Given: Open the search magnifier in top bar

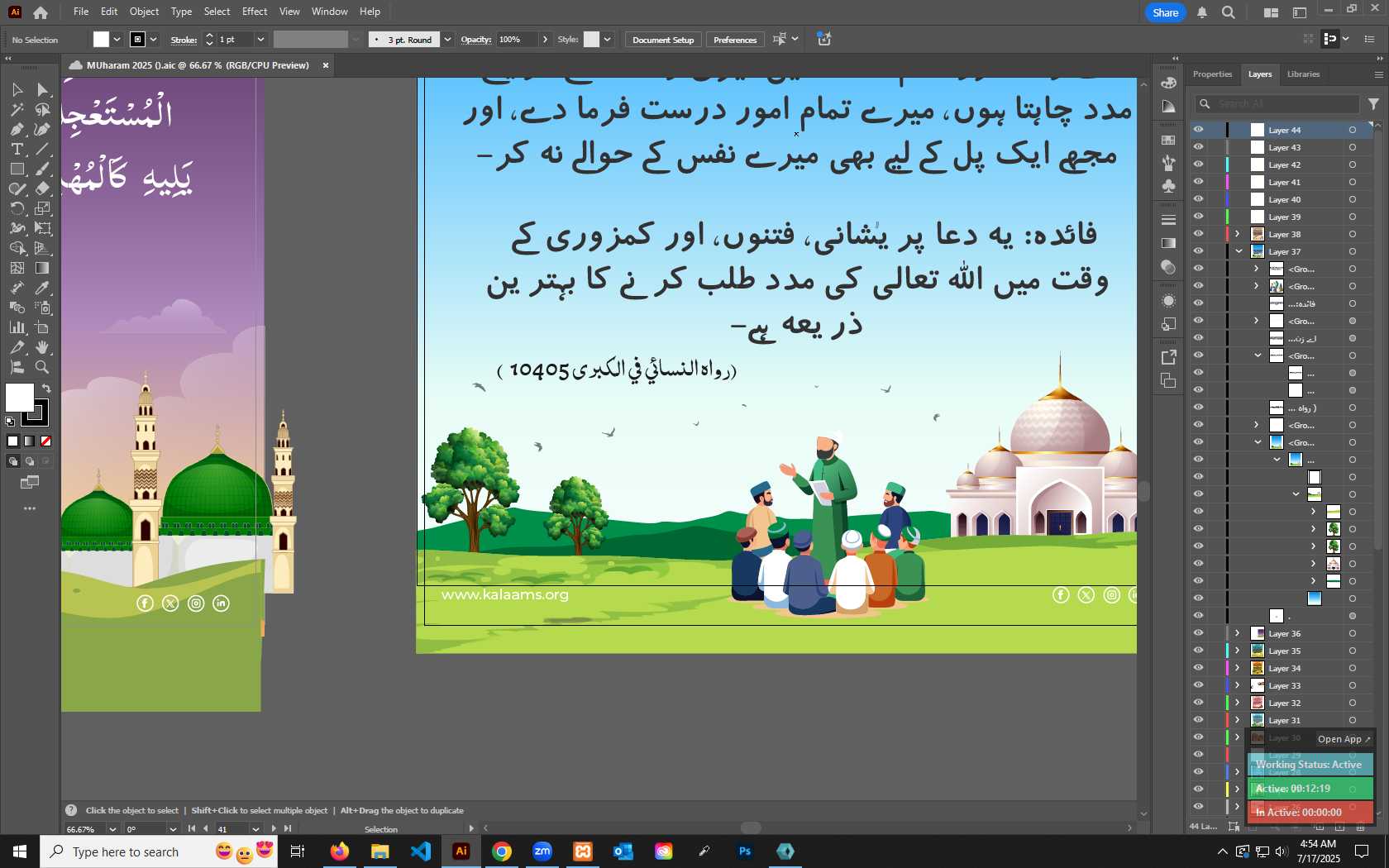Looking at the screenshot, I should coord(1229,12).
